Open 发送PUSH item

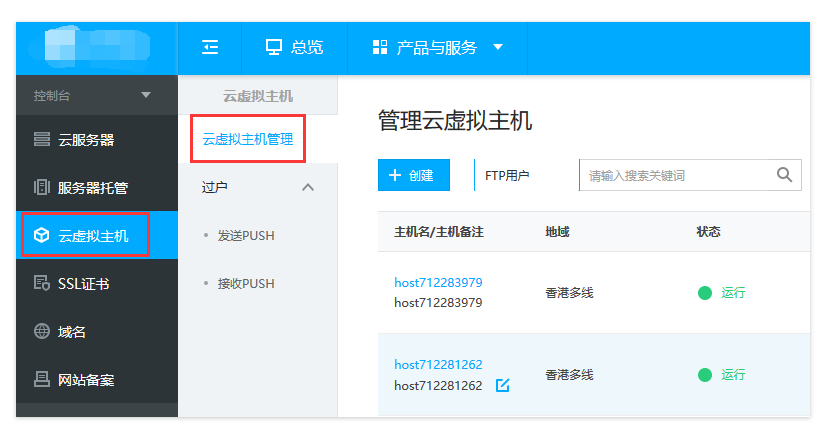(x=246, y=236)
